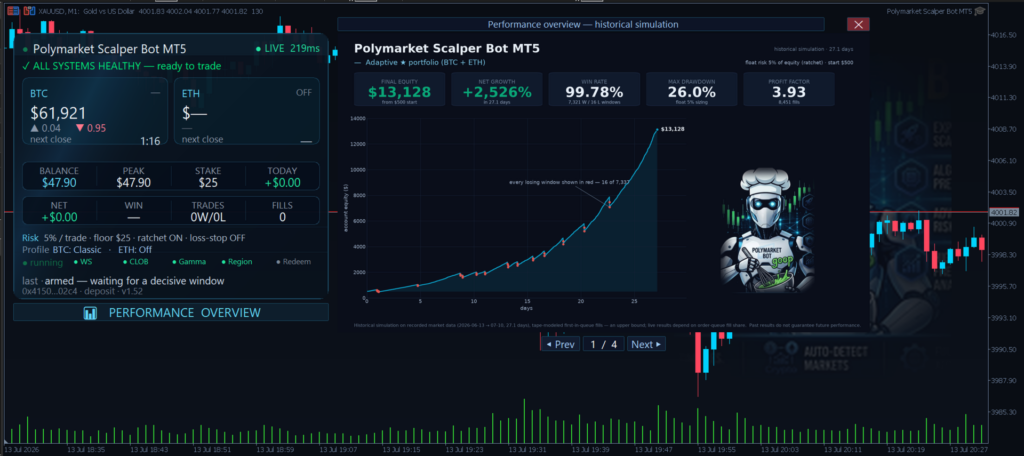The height and width of the screenshot is (456, 1024).
Task: Click the BALANCE value $47.90
Action: 59,182
